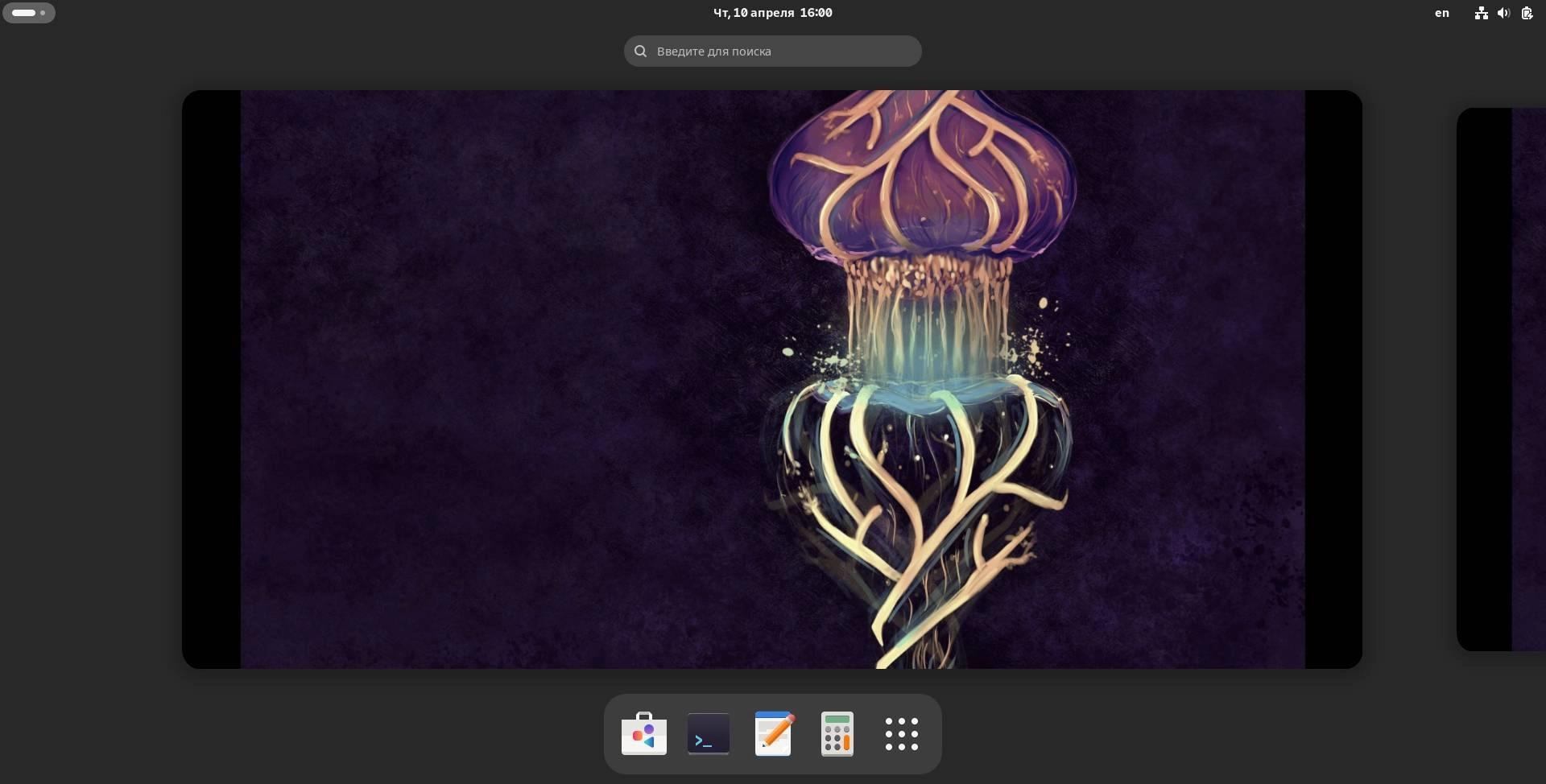Screen dimensions: 1546x784
Task: Open the Text Editor dock icon
Action: pyautogui.click(x=773, y=733)
